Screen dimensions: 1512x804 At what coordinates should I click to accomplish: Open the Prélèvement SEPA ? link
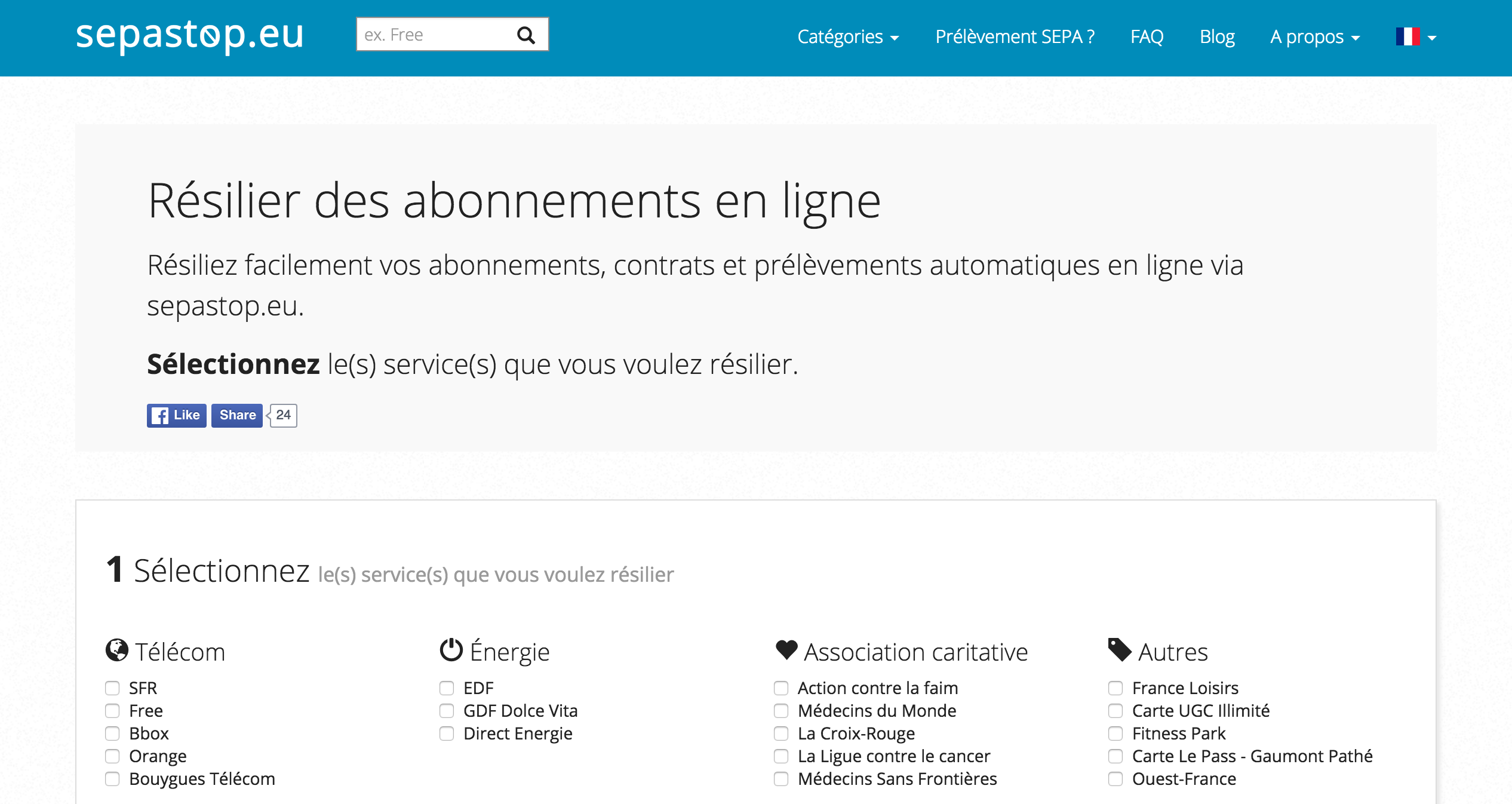(1015, 37)
